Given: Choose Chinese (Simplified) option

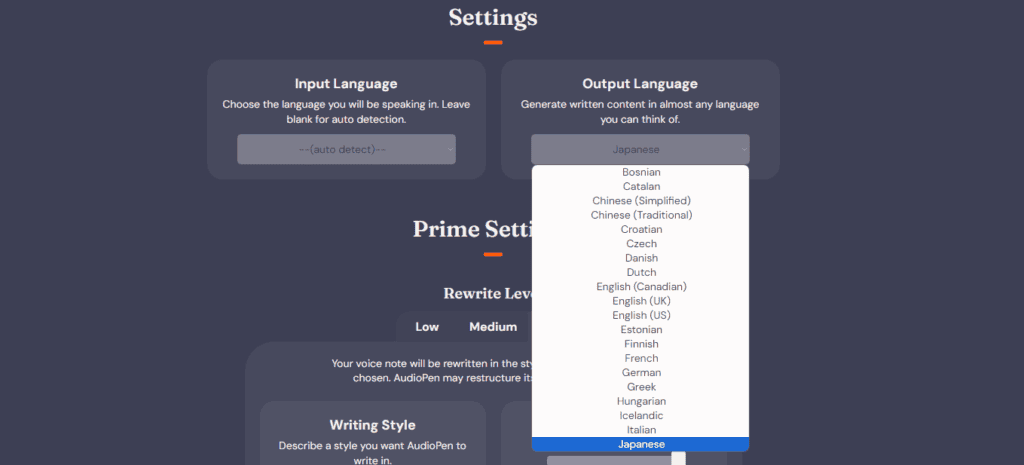Looking at the screenshot, I should pos(641,200).
